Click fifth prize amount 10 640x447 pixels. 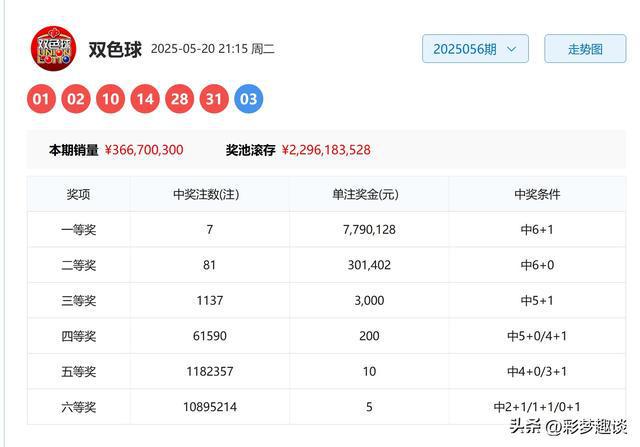tap(369, 371)
